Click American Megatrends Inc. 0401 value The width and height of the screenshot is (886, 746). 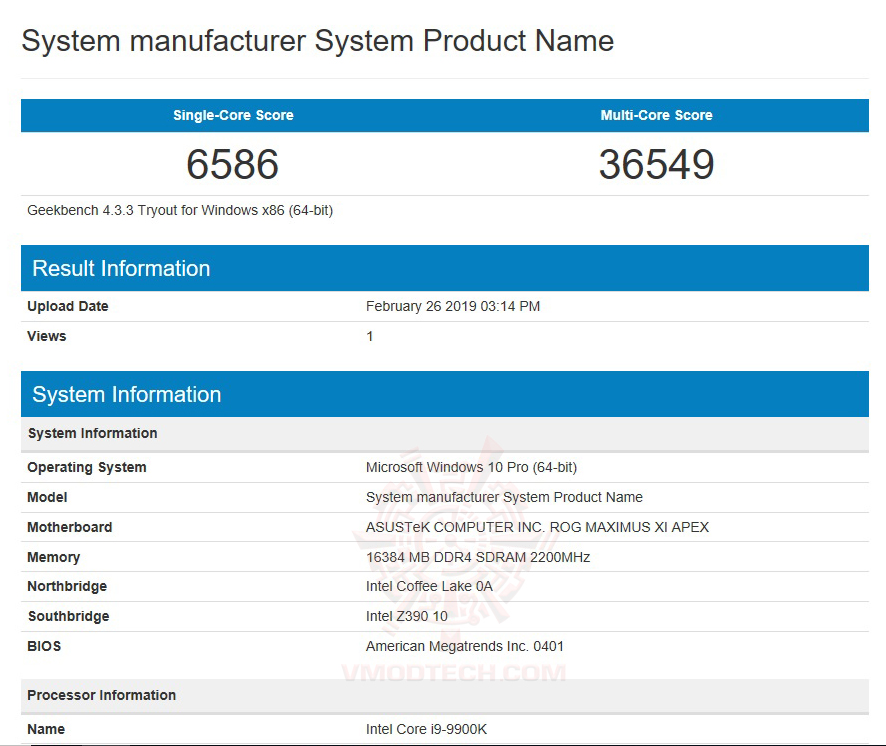coord(464,647)
